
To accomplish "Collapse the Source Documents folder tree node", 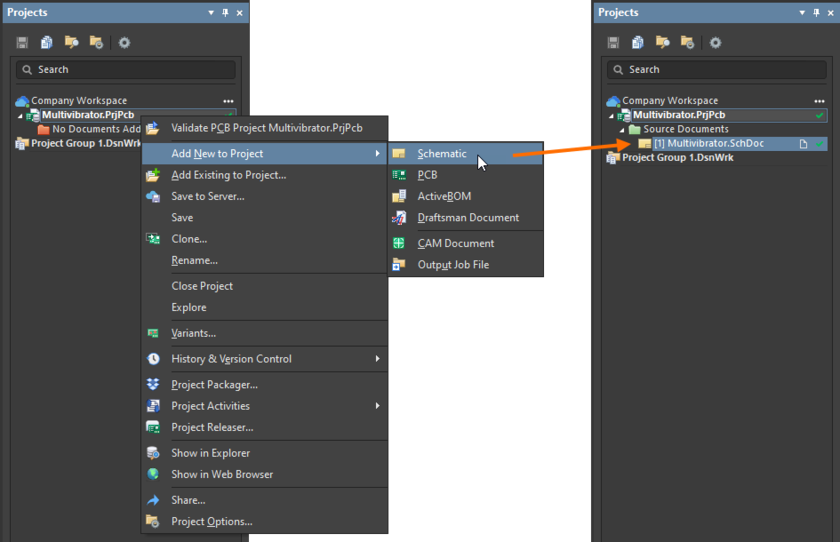I will click(621, 130).
